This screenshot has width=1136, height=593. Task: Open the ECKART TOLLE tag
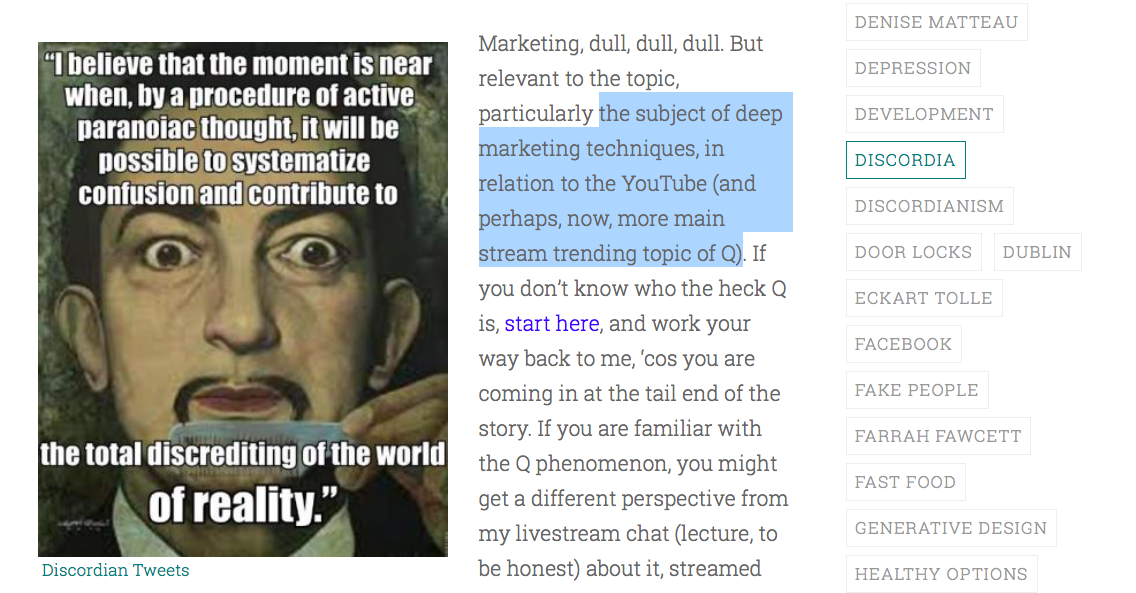click(x=923, y=298)
